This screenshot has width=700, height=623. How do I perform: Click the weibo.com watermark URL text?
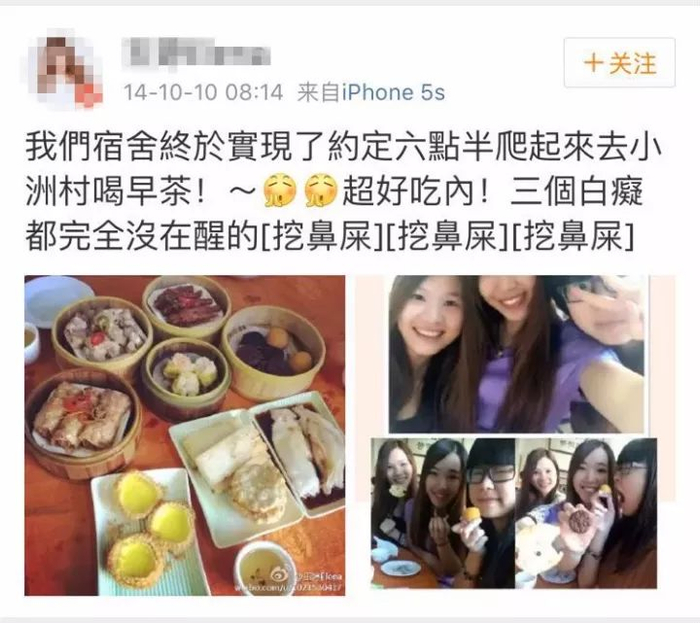point(290,589)
